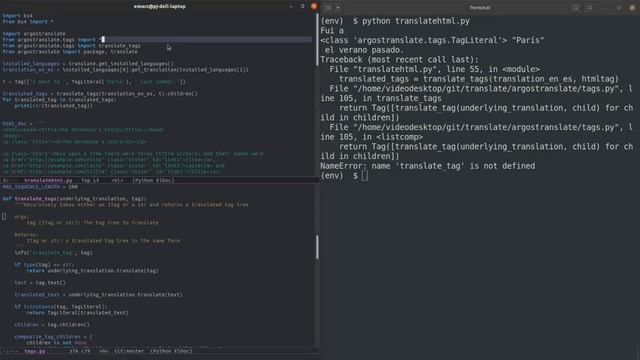
Task: Click 'Fui a' output line in Terminal
Action: (332, 31)
